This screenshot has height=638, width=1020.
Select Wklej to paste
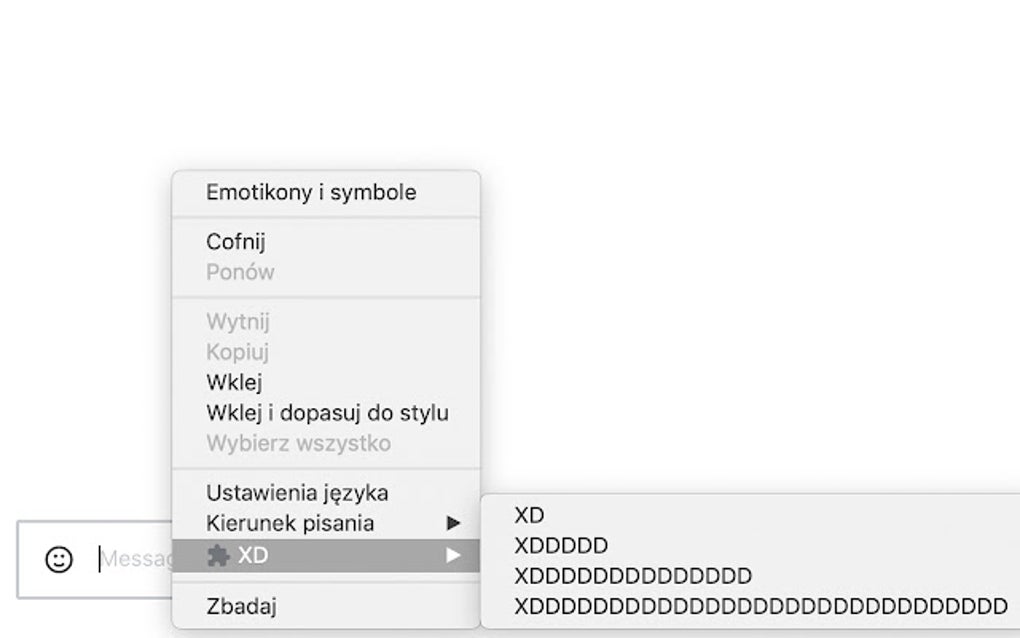(235, 382)
